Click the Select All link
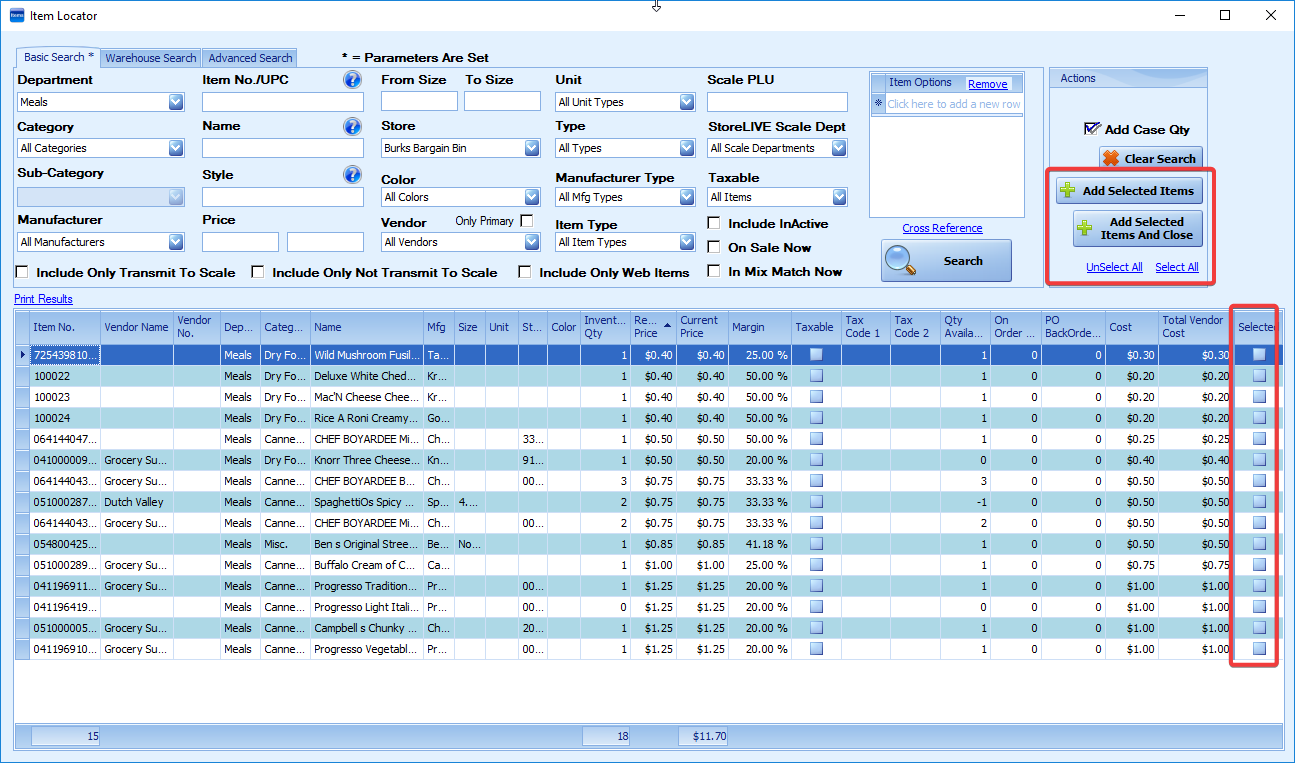Viewport: 1295px width, 763px height. point(1176,267)
